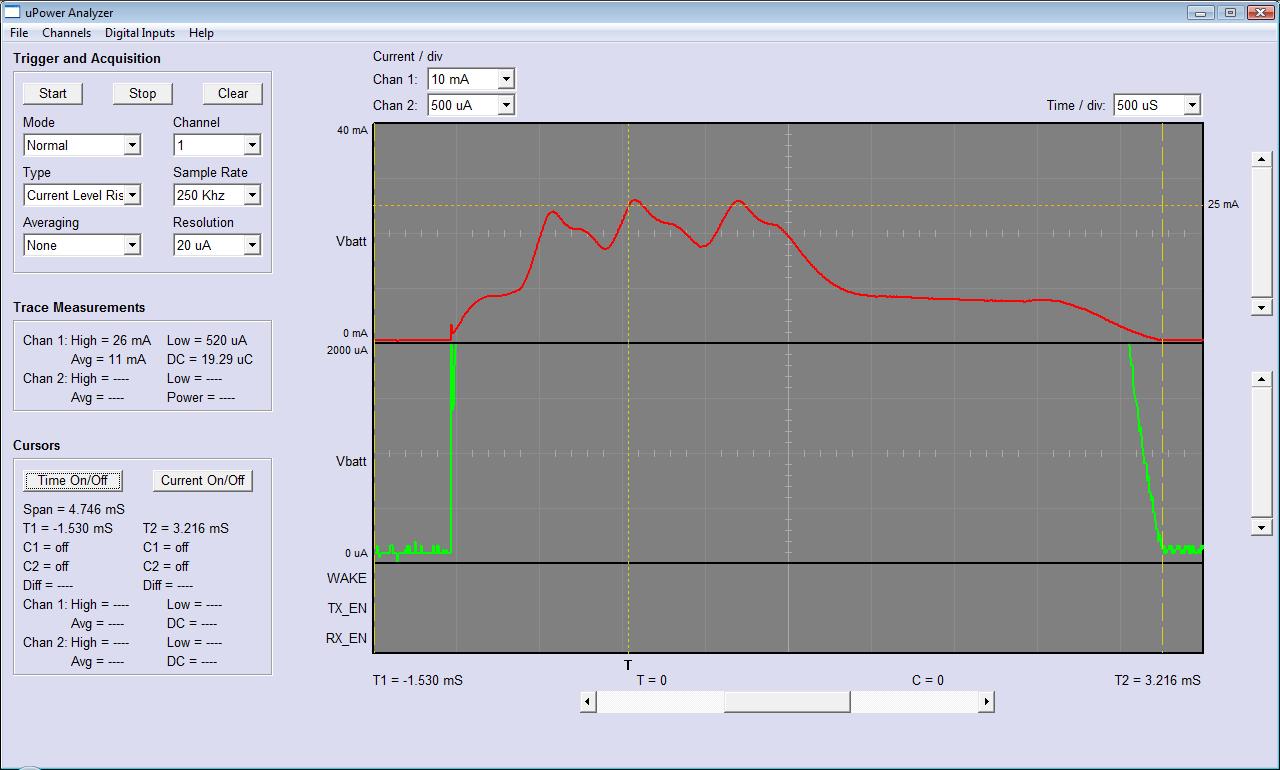Toggle the time cursors on or off
Viewport: 1280px width, 770px height.
pos(73,480)
